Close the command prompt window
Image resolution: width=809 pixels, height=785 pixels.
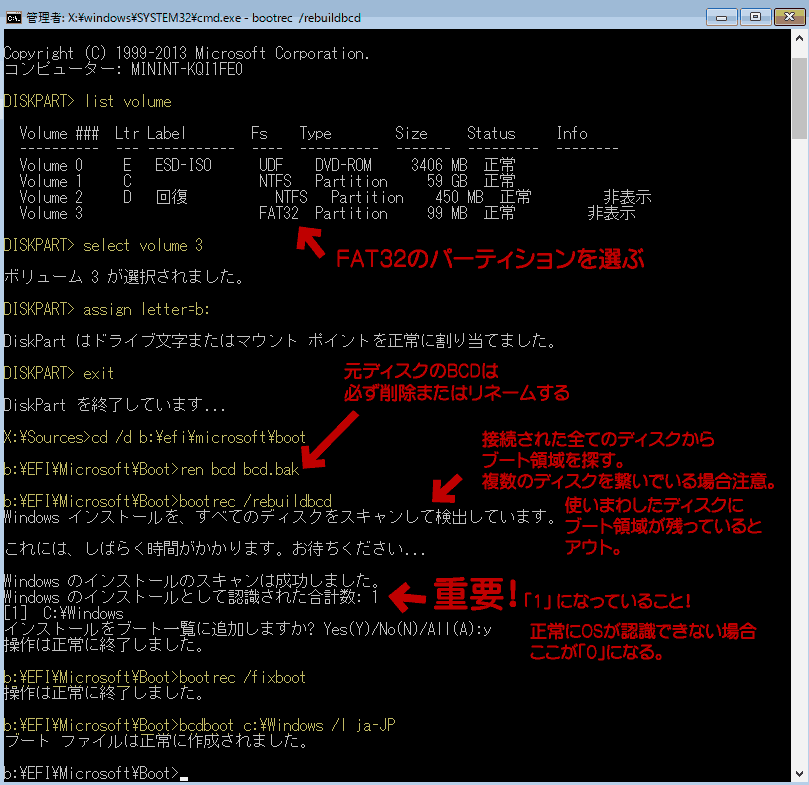point(789,17)
